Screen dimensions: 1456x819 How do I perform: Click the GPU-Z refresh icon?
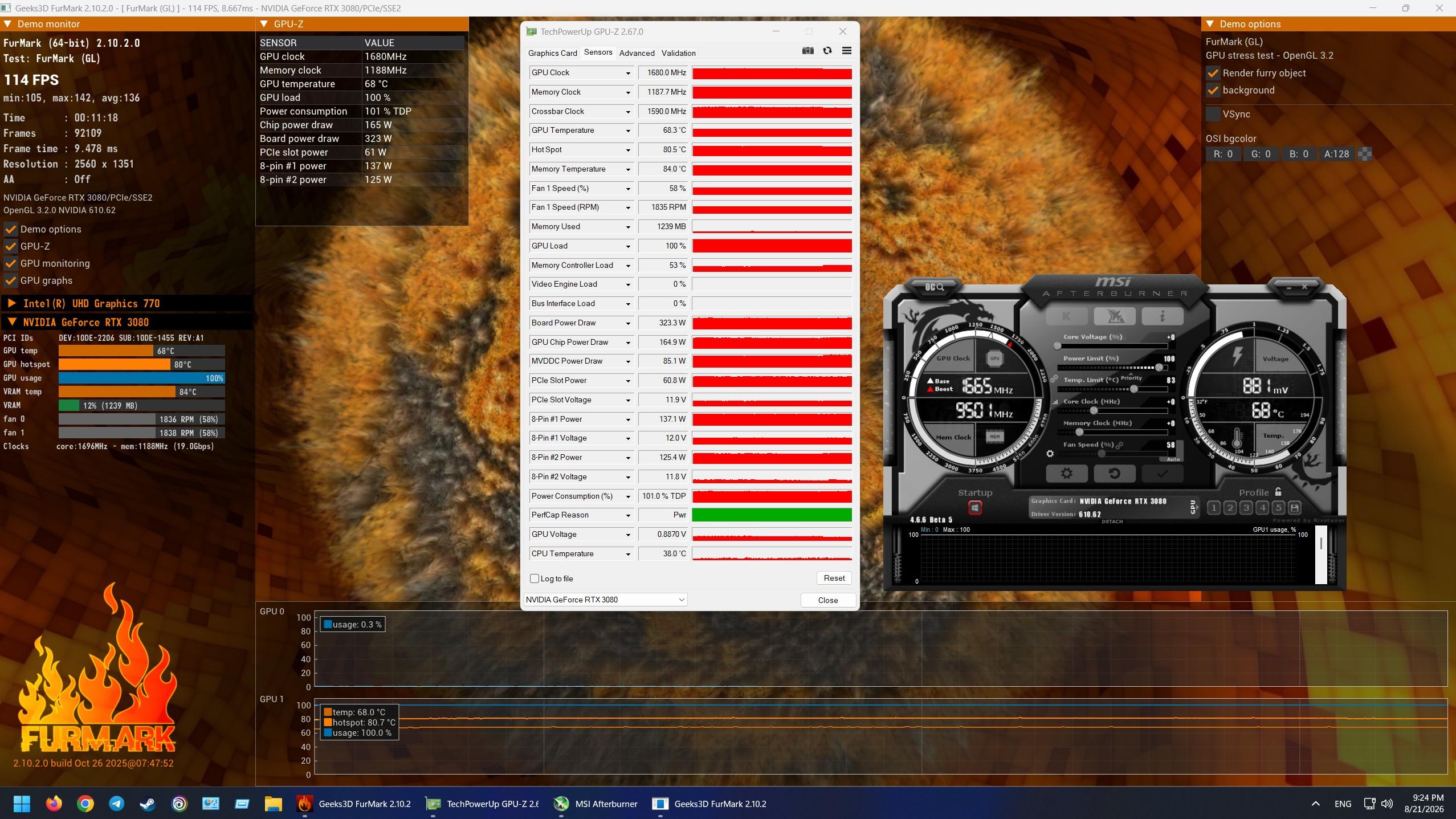pyautogui.click(x=827, y=51)
